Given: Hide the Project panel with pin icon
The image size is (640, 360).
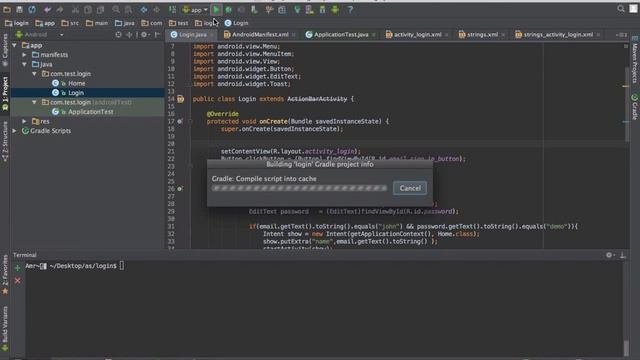Looking at the screenshot, I should click(157, 35).
